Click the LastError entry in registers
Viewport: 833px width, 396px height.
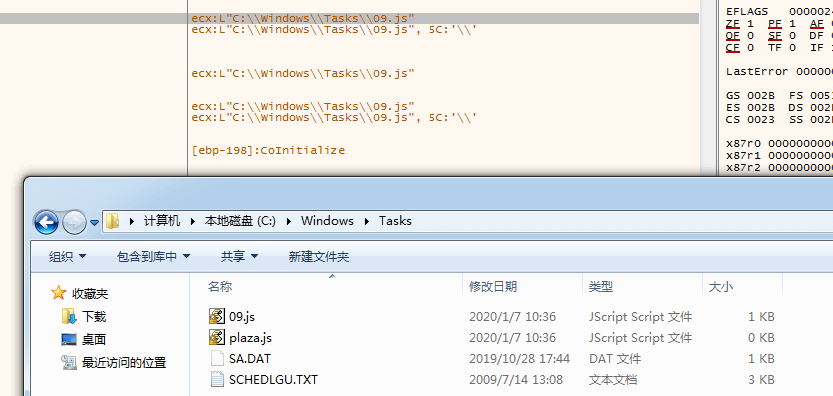(779, 72)
